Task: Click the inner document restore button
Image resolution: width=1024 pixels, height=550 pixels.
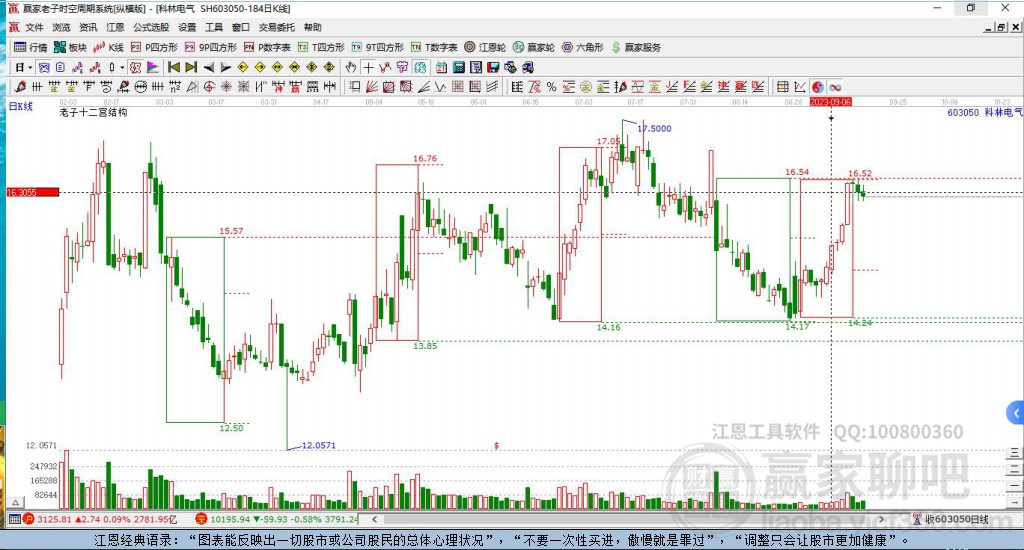Action: pyautogui.click(x=1001, y=27)
